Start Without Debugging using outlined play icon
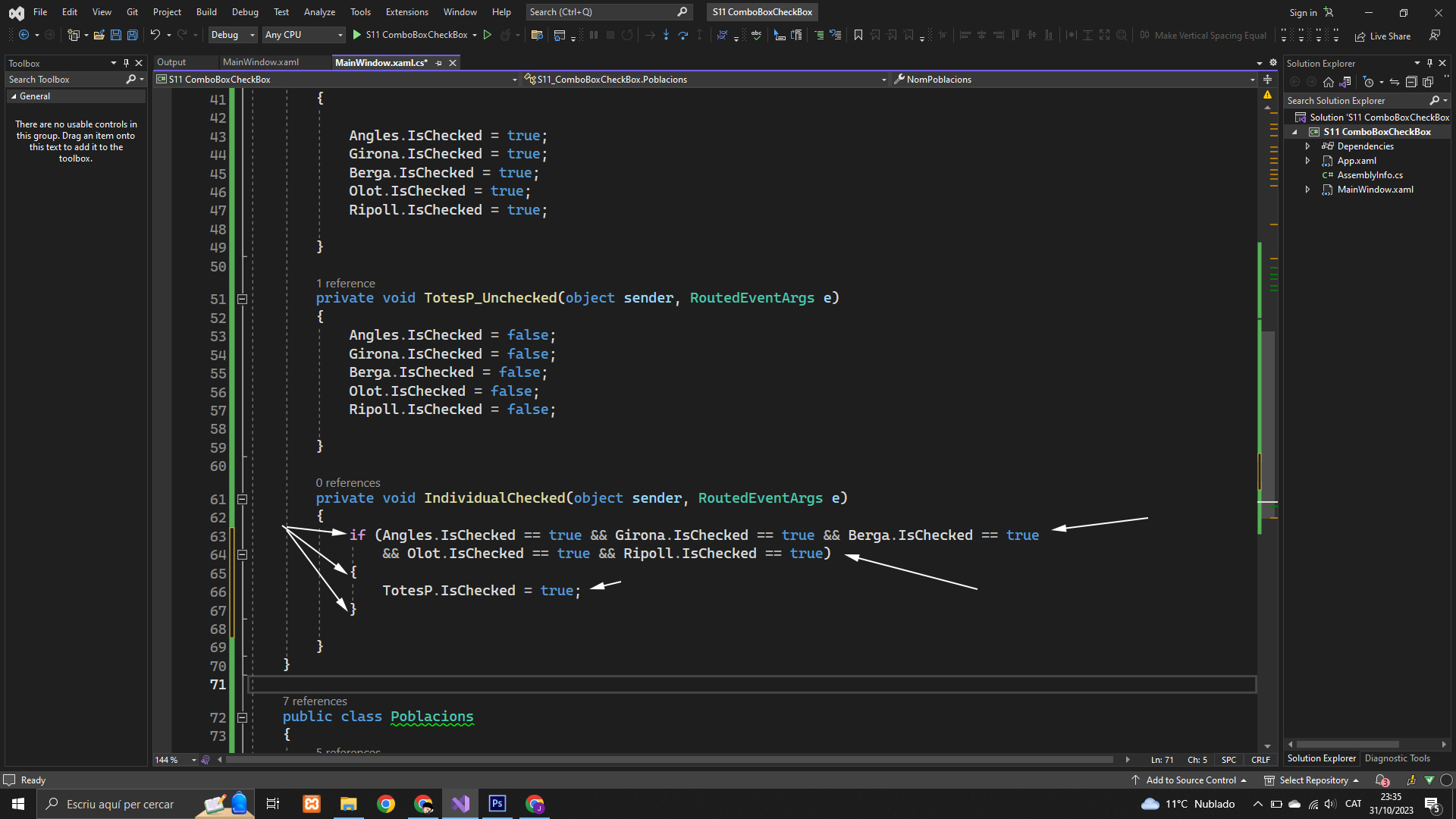Image resolution: width=1456 pixels, height=819 pixels. tap(488, 35)
